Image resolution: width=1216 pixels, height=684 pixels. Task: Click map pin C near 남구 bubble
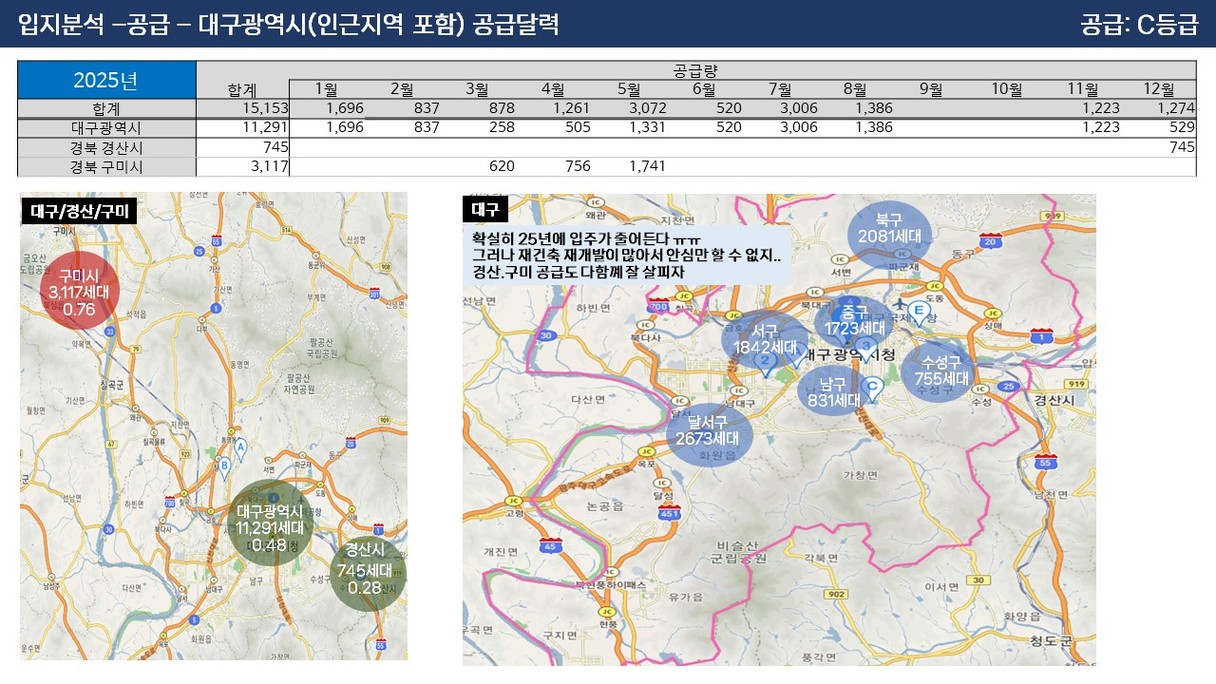tap(871, 388)
